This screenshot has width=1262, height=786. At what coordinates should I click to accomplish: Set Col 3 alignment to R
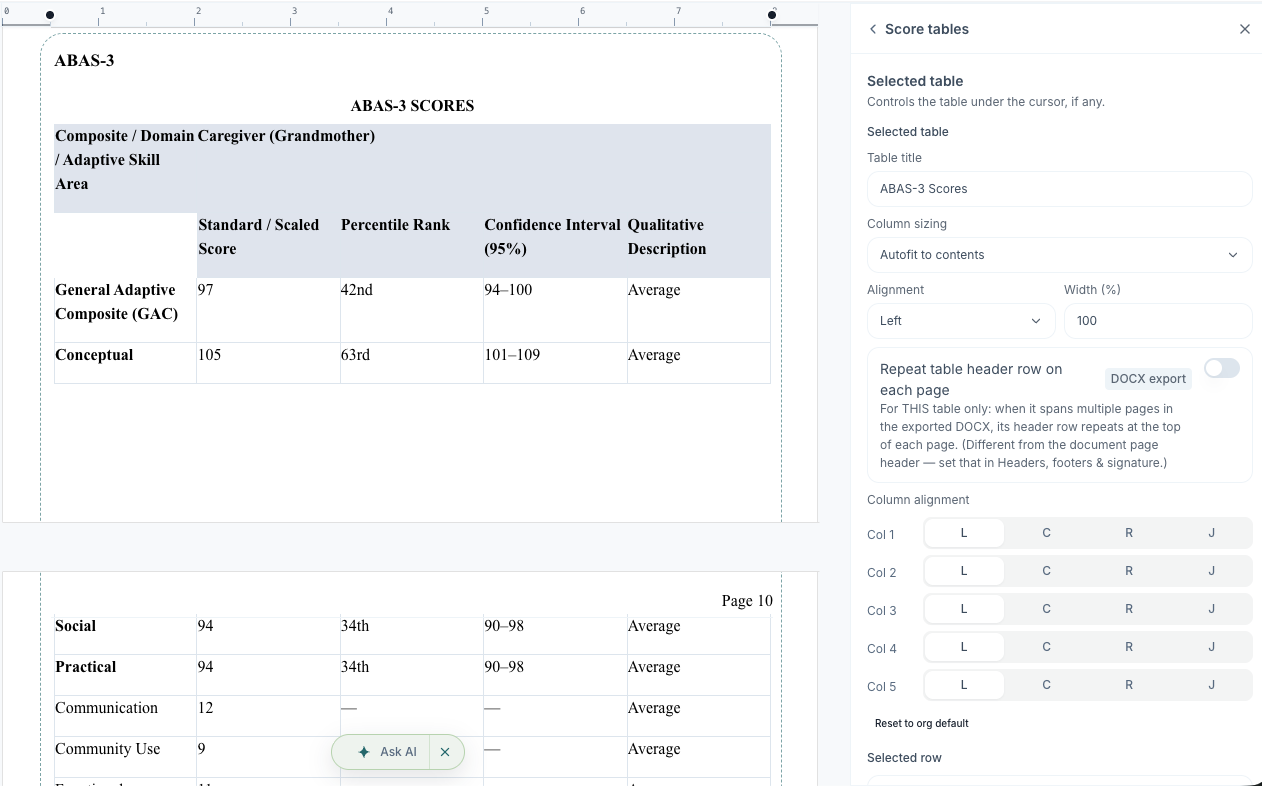pyautogui.click(x=1129, y=609)
